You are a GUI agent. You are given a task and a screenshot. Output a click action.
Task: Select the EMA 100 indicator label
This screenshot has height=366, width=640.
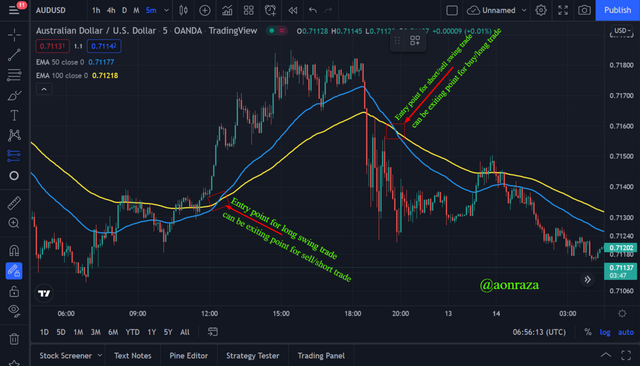pos(62,75)
